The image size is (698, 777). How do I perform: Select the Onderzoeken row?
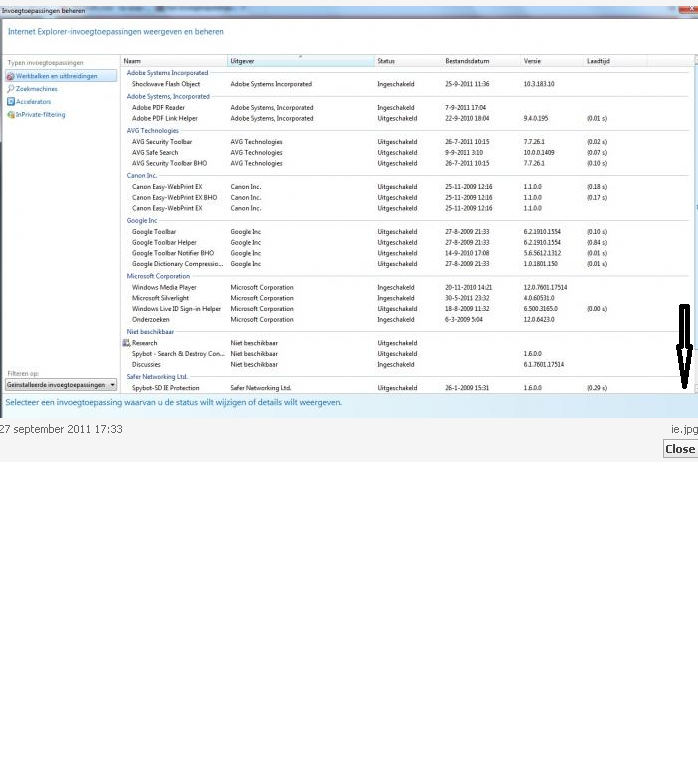click(x=406, y=320)
